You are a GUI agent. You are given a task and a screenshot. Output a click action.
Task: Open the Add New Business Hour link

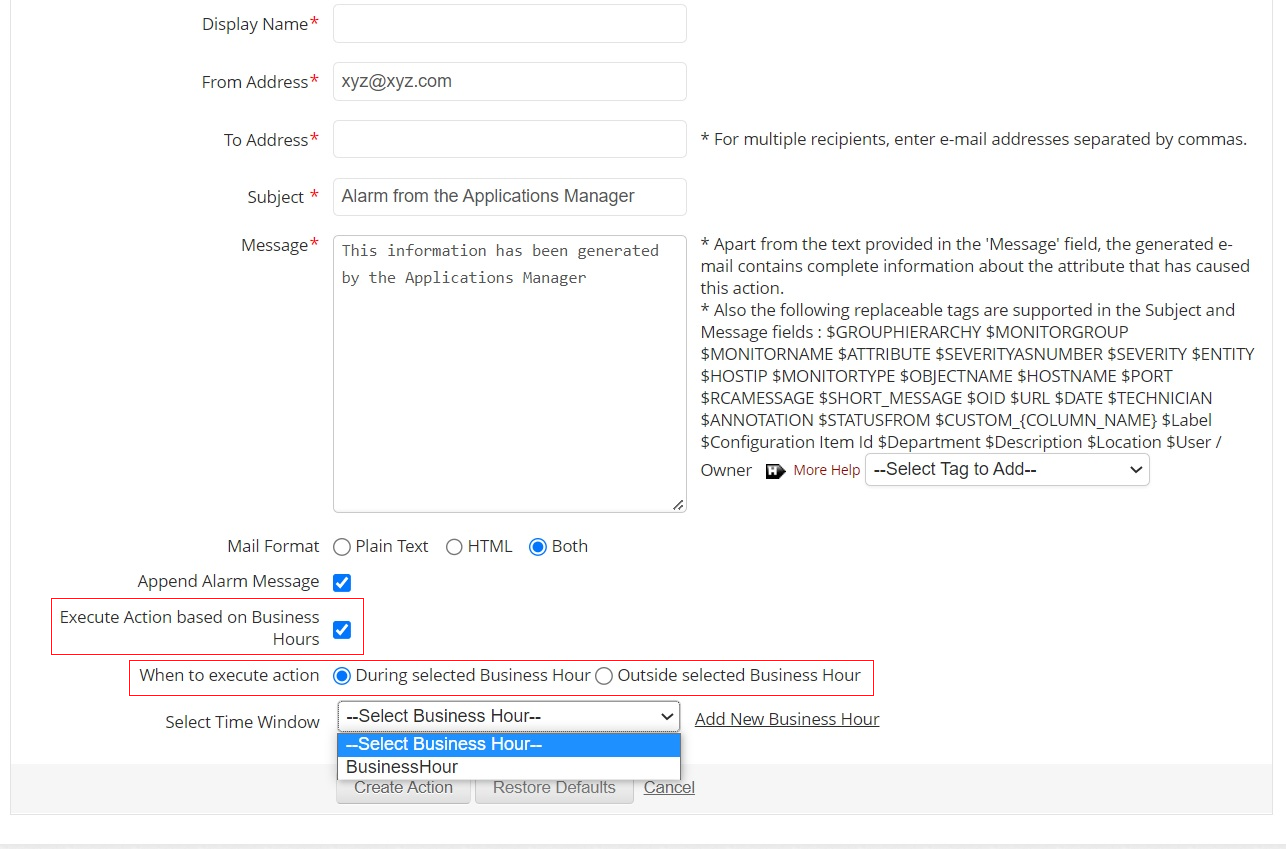[787, 719]
